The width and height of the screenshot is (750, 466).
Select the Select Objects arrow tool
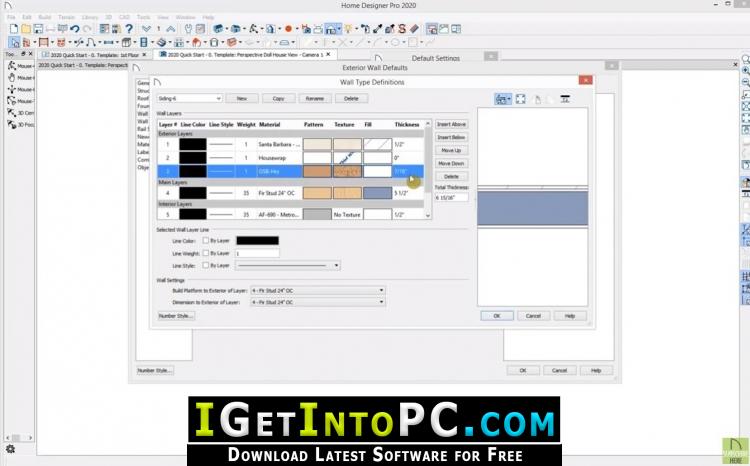[x=14, y=43]
